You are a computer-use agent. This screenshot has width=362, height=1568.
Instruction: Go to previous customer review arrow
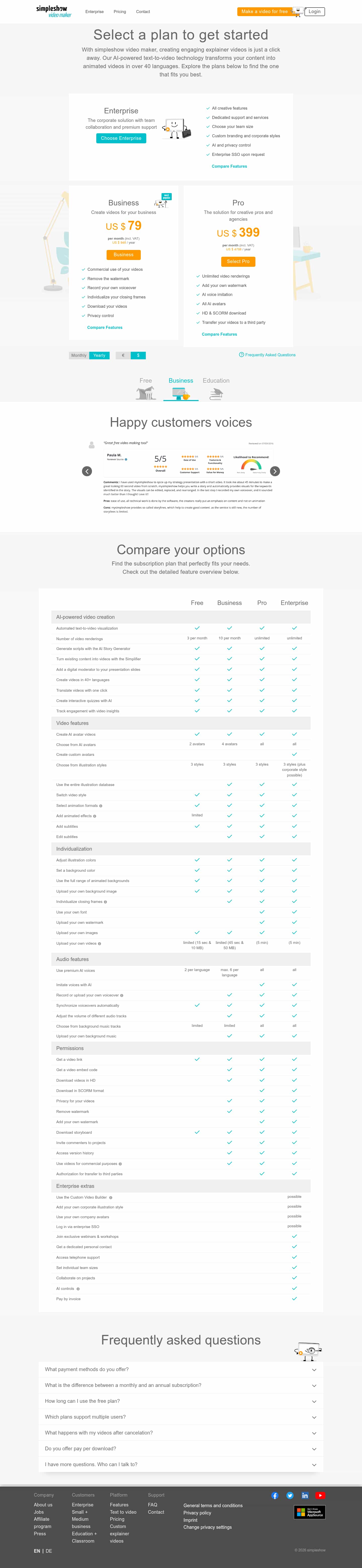[x=87, y=471]
